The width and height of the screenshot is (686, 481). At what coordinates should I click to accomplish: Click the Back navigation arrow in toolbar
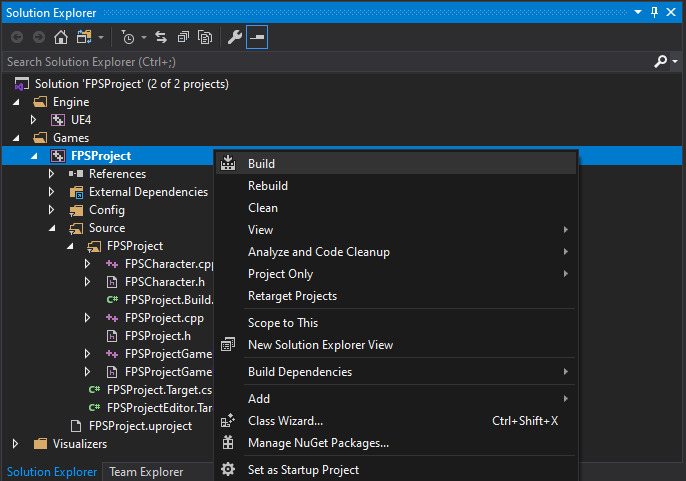pyautogui.click(x=17, y=37)
